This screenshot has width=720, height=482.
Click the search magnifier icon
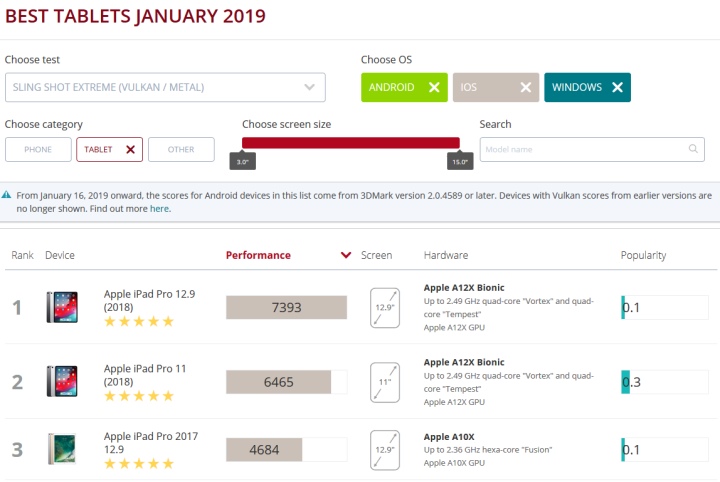[x=693, y=149]
